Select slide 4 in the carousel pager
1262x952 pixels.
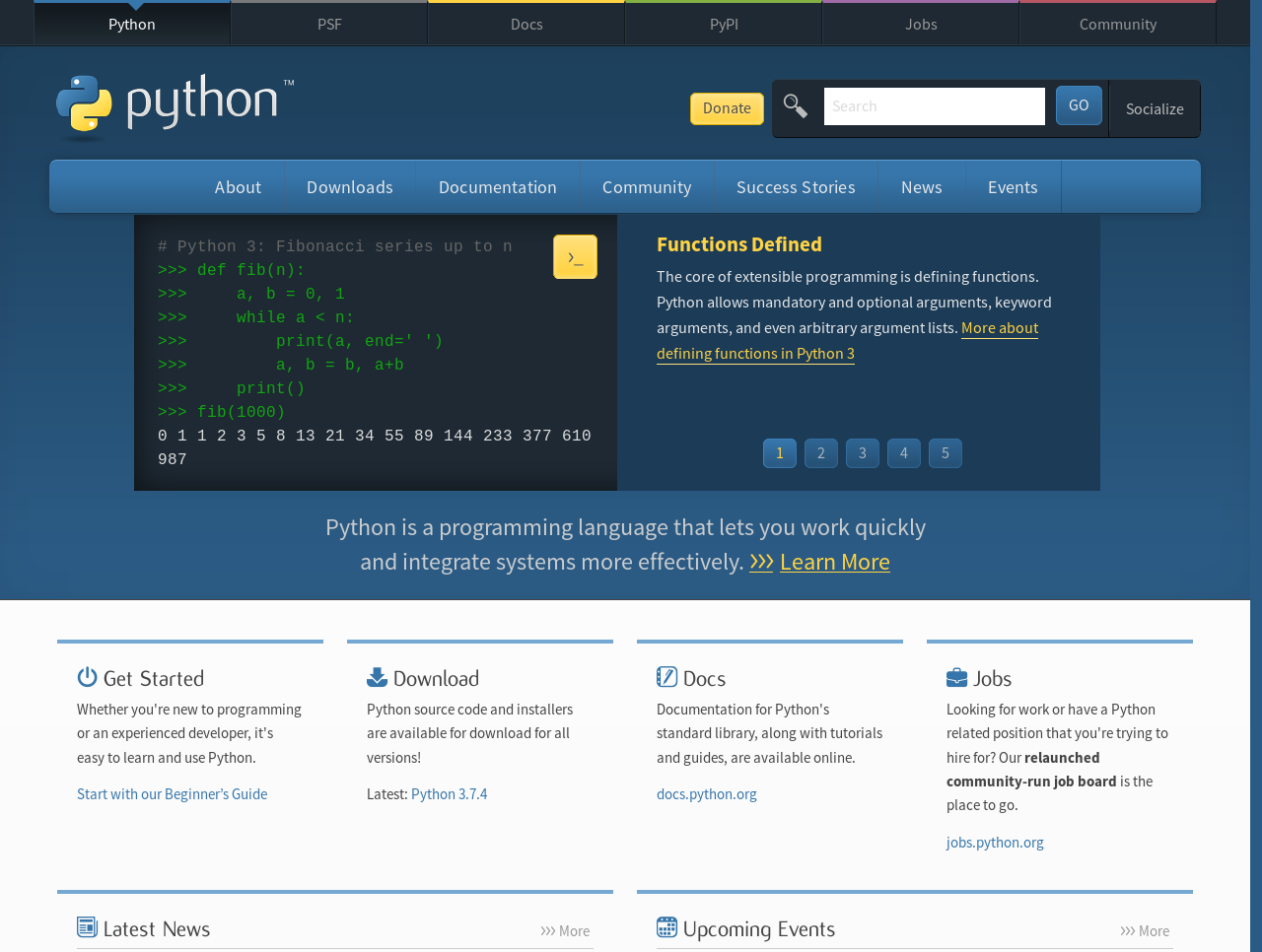pos(904,453)
